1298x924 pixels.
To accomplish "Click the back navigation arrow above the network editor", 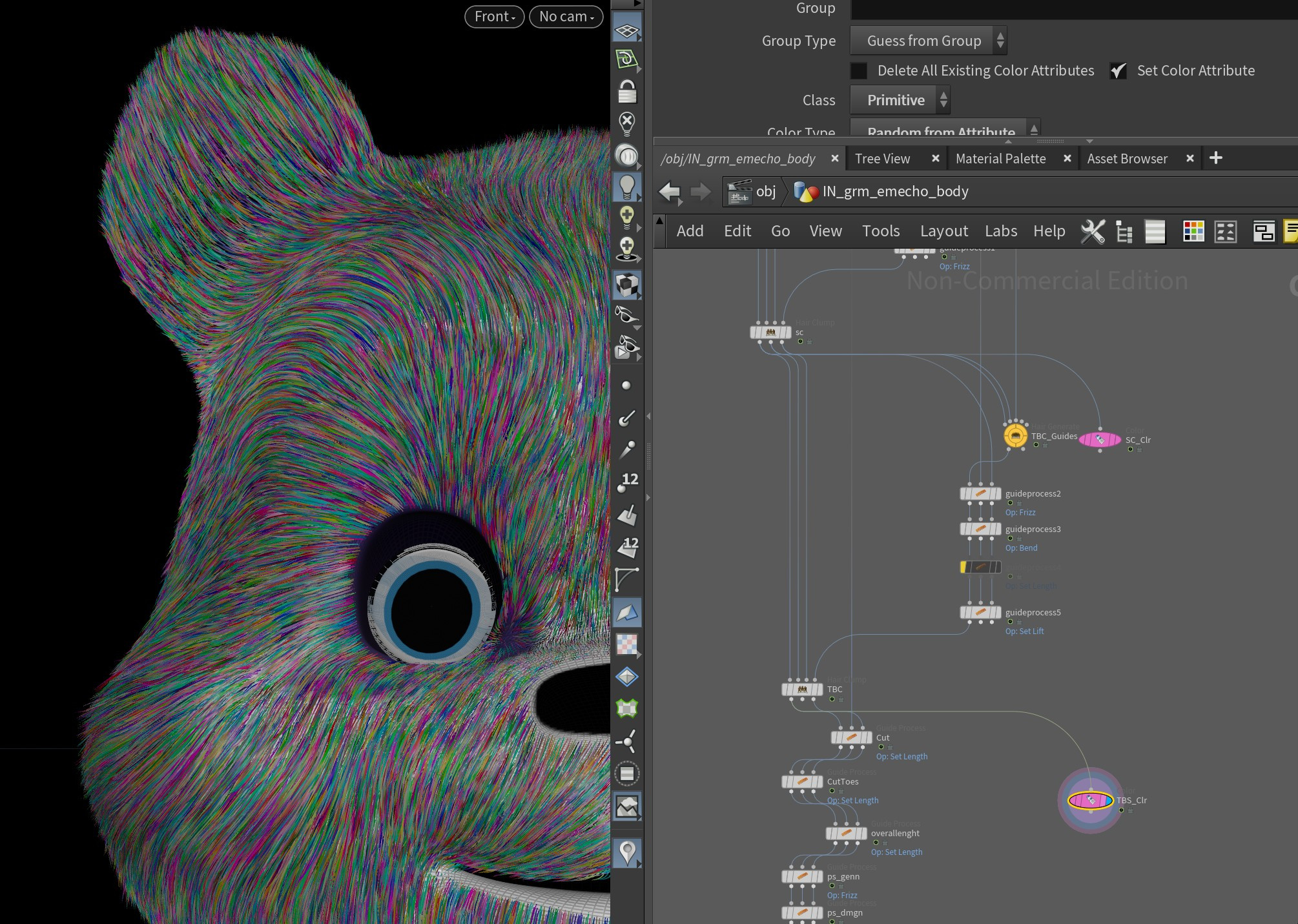I will [x=670, y=191].
